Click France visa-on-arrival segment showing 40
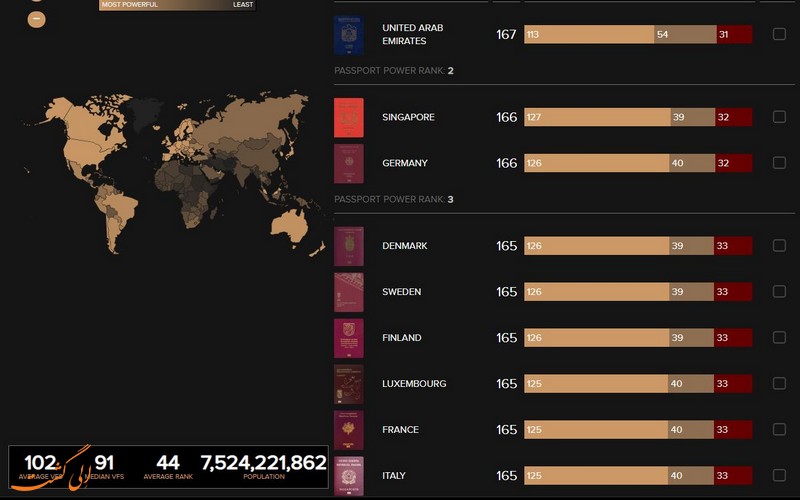 coord(691,429)
